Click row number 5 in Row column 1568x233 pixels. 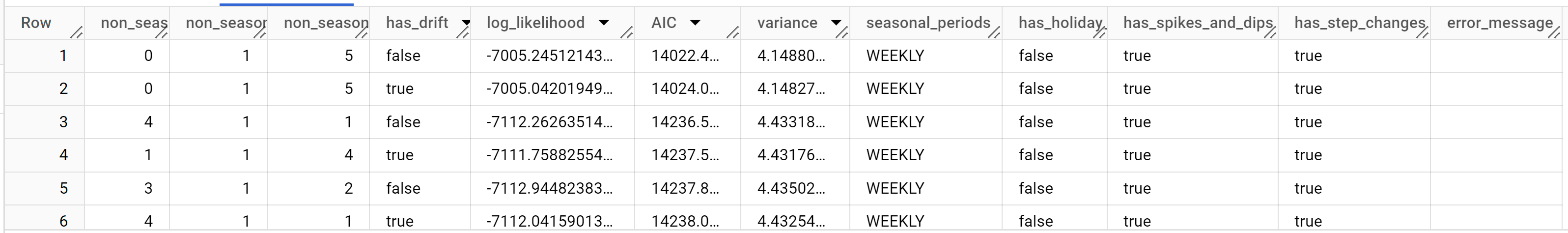coord(63,189)
